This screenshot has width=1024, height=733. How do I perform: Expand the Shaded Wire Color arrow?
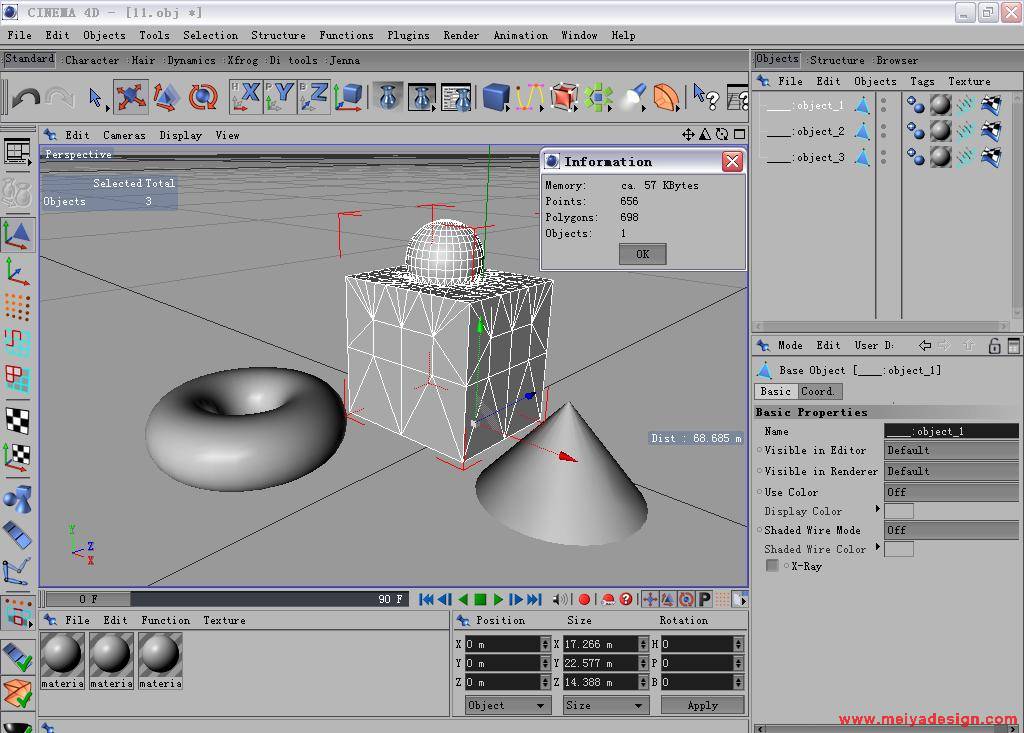pos(878,547)
